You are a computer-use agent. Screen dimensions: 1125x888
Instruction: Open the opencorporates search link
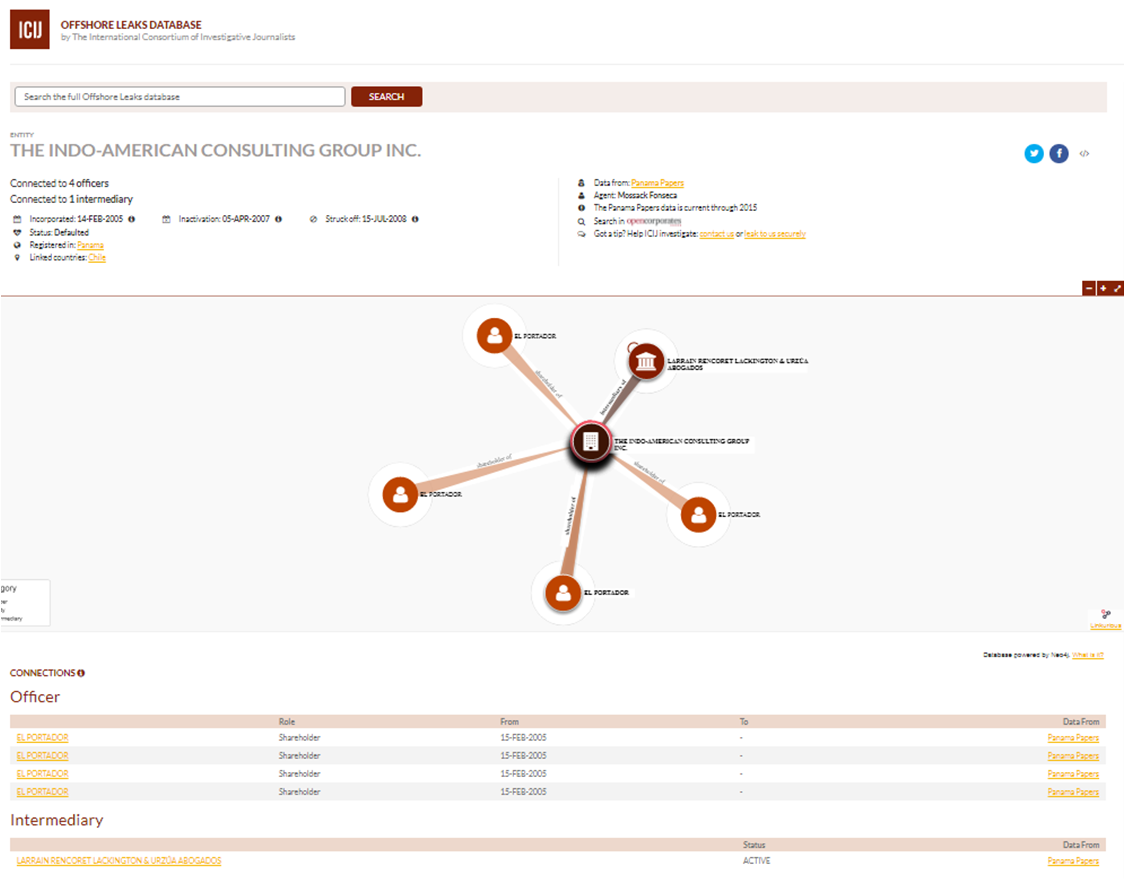click(x=654, y=221)
